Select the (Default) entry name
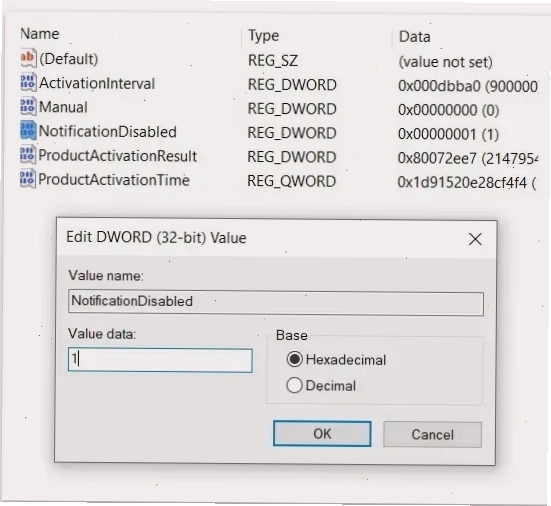The image size is (551, 506). click(x=69, y=59)
